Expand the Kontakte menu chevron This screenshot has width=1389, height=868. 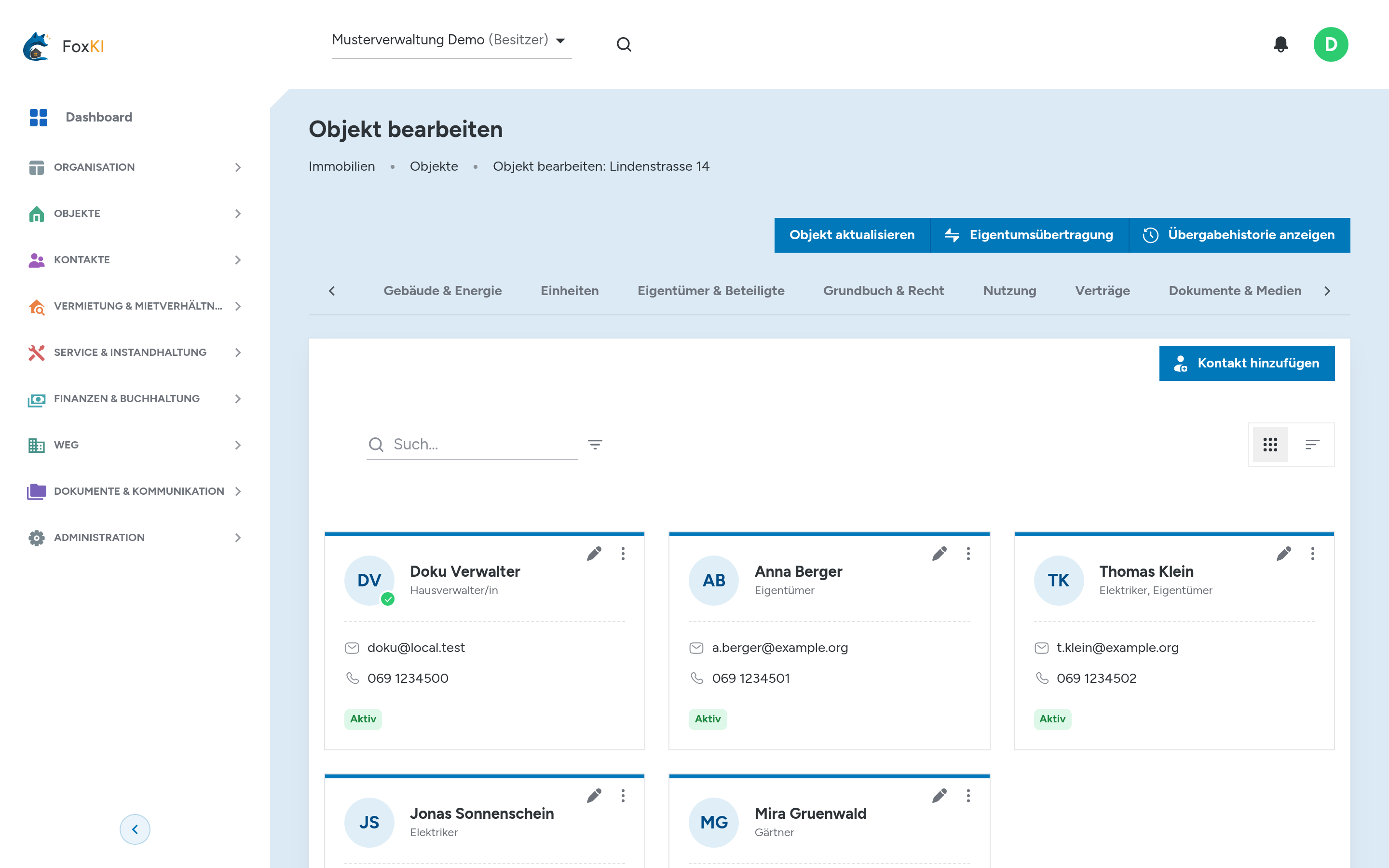point(238,260)
